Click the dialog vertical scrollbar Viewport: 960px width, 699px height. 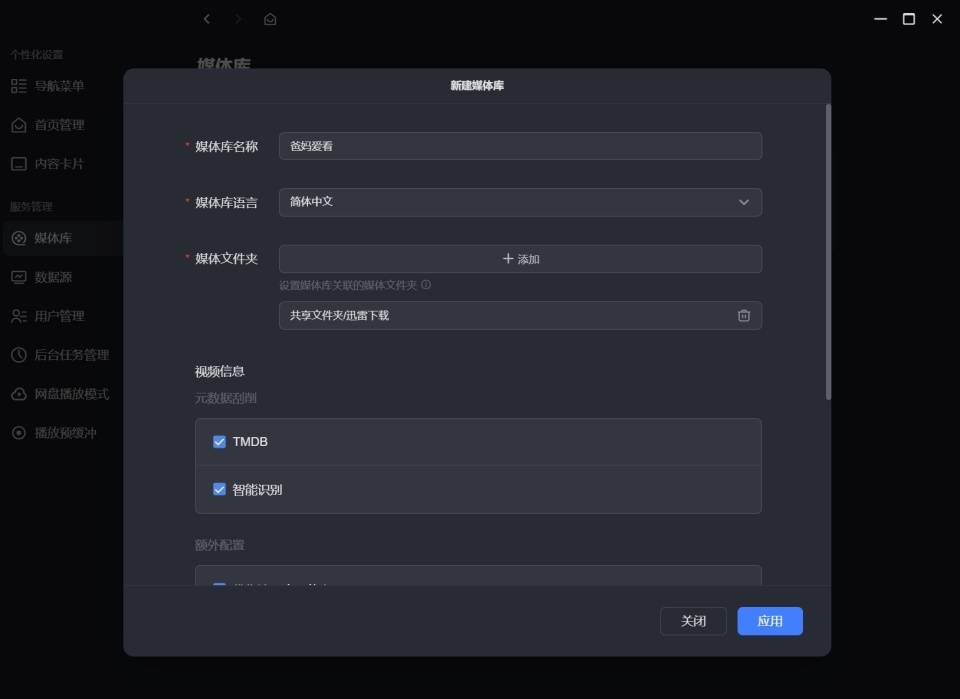pos(828,252)
